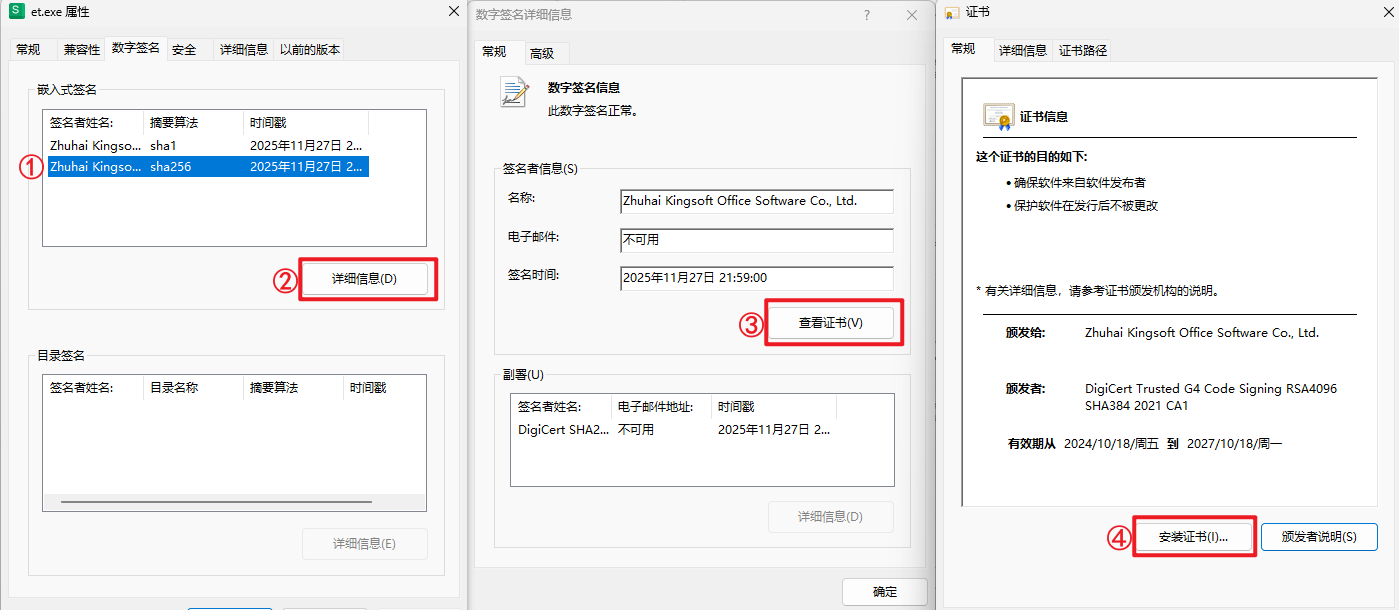
Task: Click the help question mark button
Action: coord(866,15)
